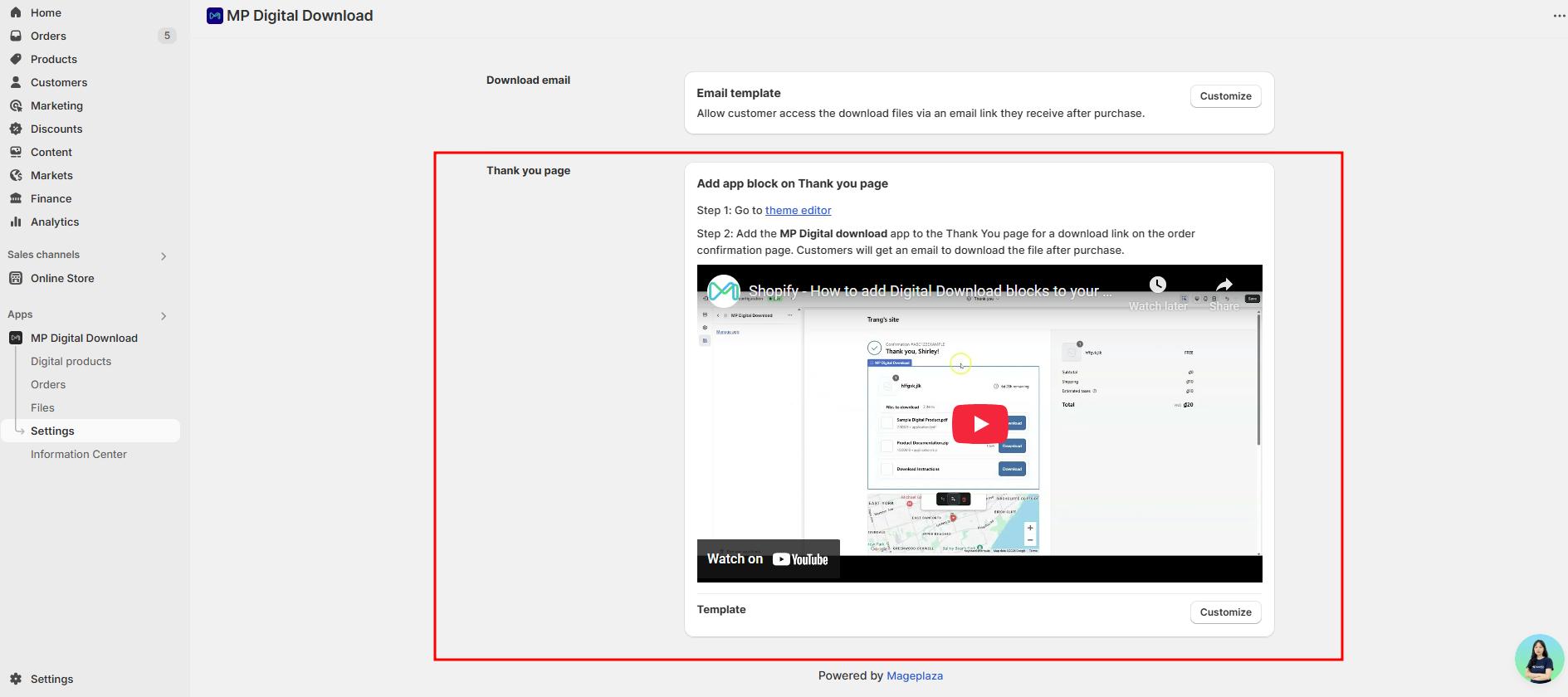Customize the Thank you page Template
Image resolution: width=1568 pixels, height=697 pixels.
pos(1225,612)
